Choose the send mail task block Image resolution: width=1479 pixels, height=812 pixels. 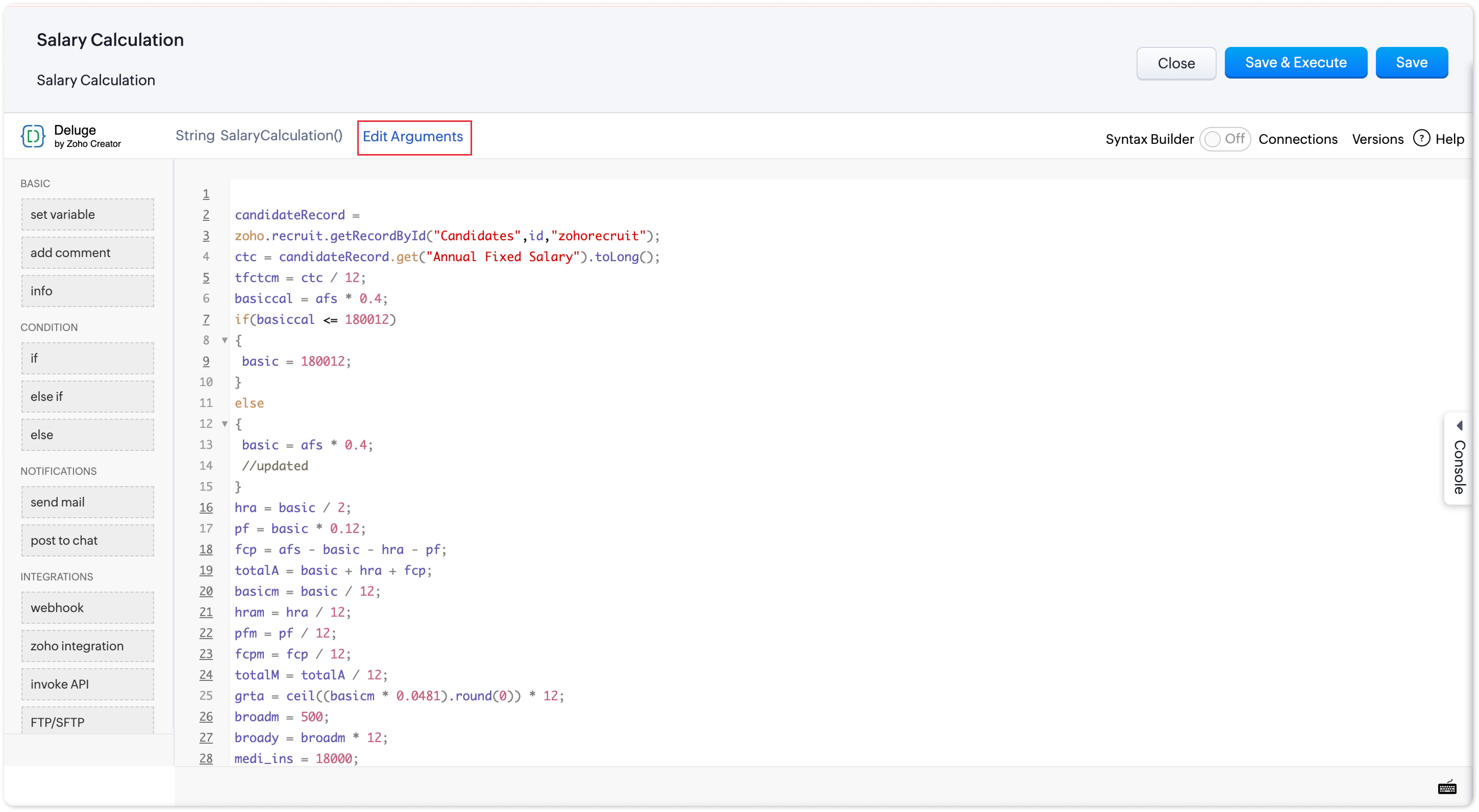tap(87, 502)
